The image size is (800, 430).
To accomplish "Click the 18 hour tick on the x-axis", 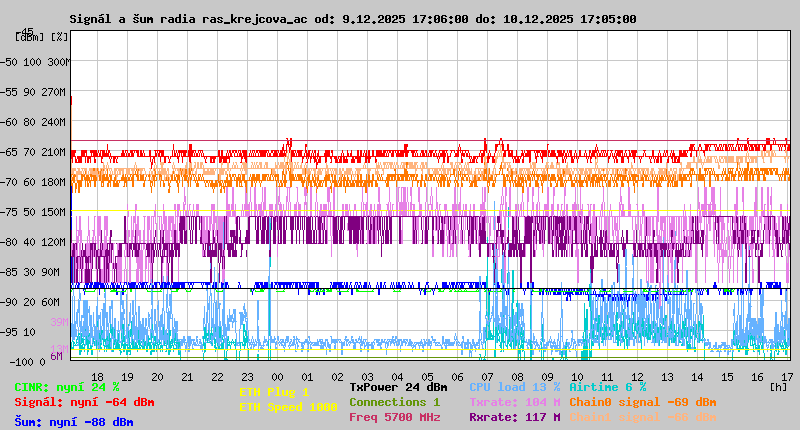I will pos(97,376).
